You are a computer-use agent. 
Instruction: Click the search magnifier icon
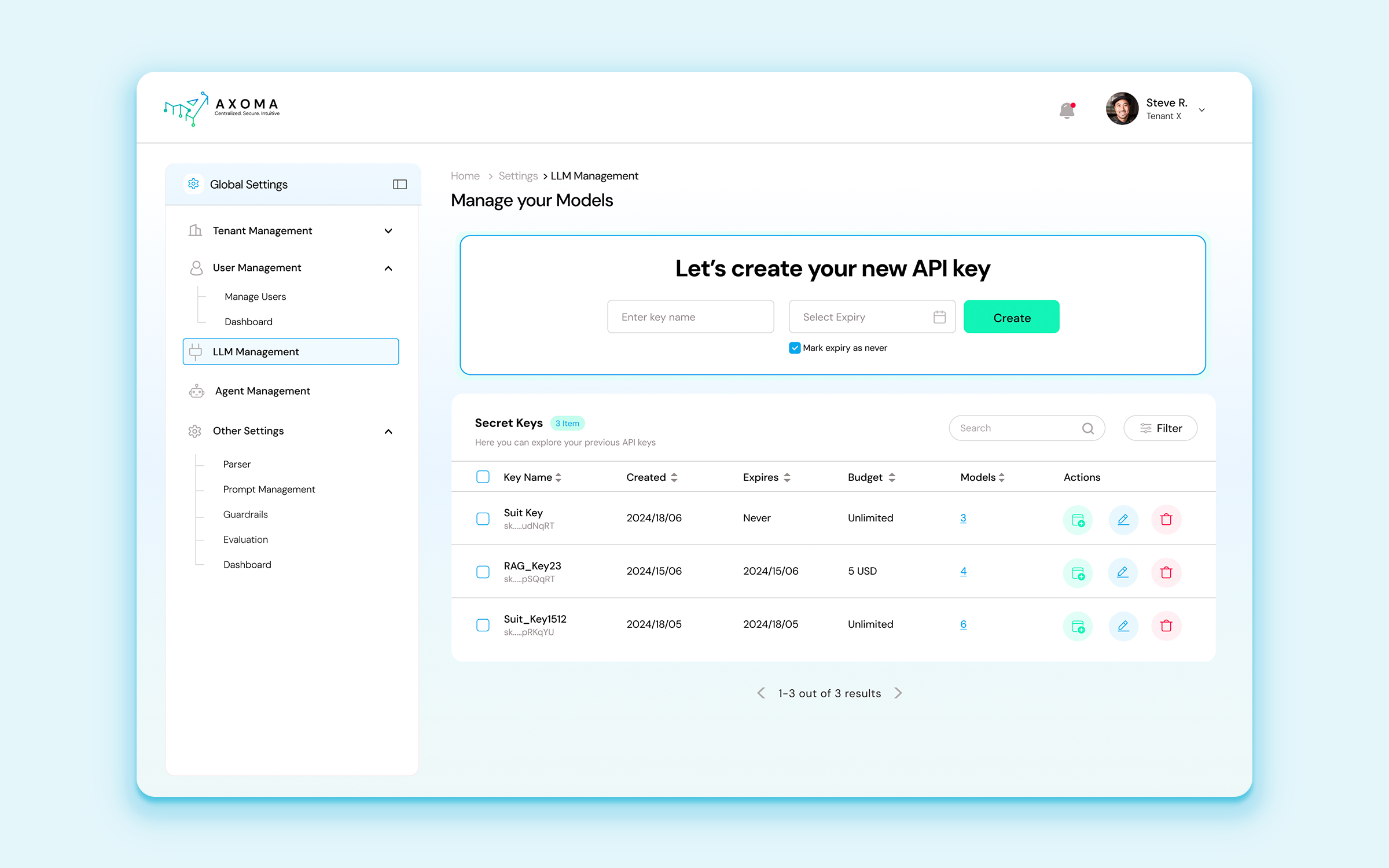[x=1087, y=428]
